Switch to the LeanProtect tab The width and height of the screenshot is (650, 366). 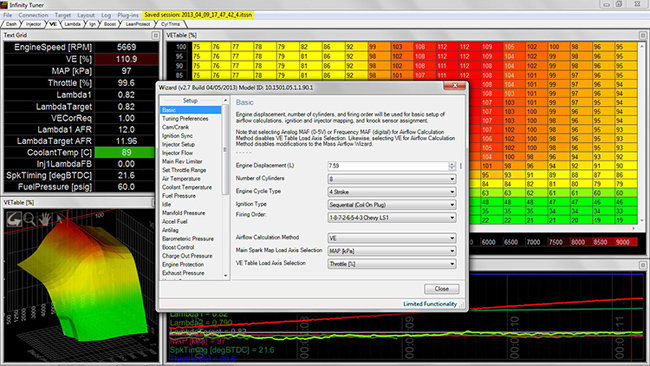138,24
